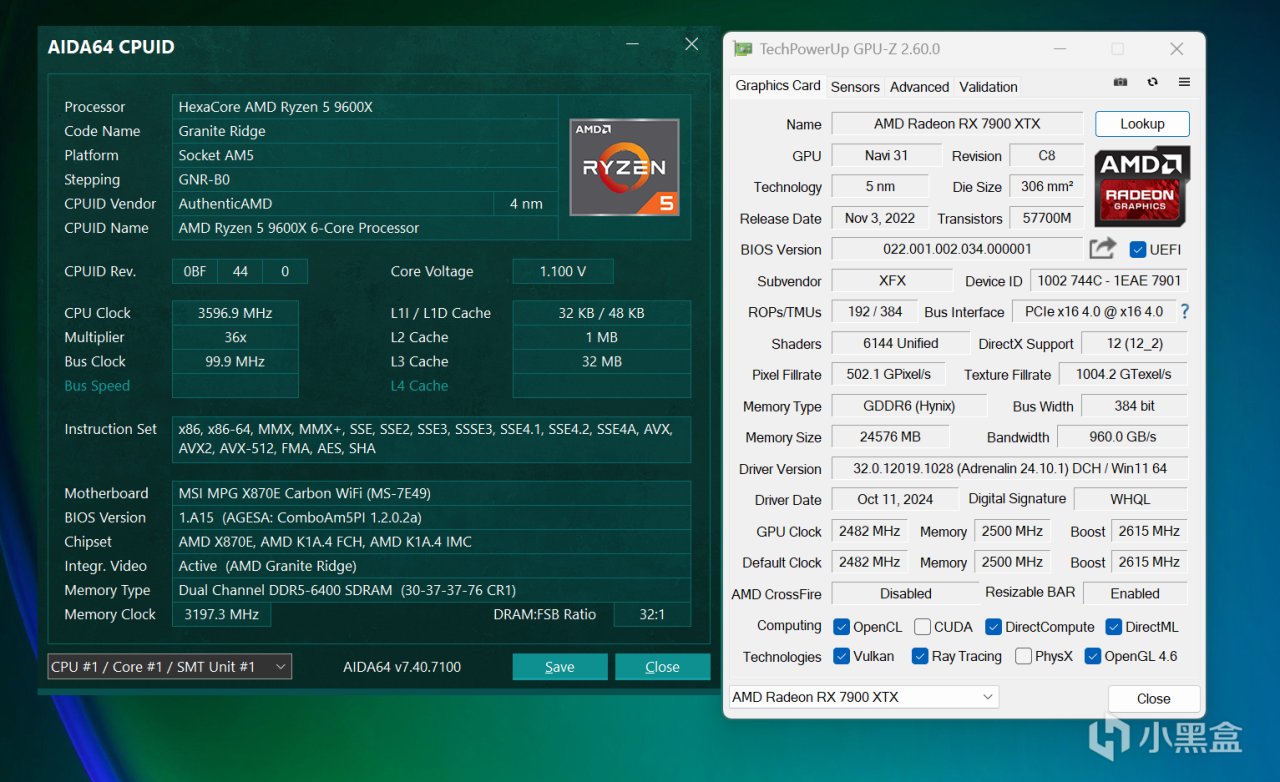This screenshot has width=1280, height=782.
Task: Minimize the AIDA64 CPUID window
Action: tap(632, 45)
